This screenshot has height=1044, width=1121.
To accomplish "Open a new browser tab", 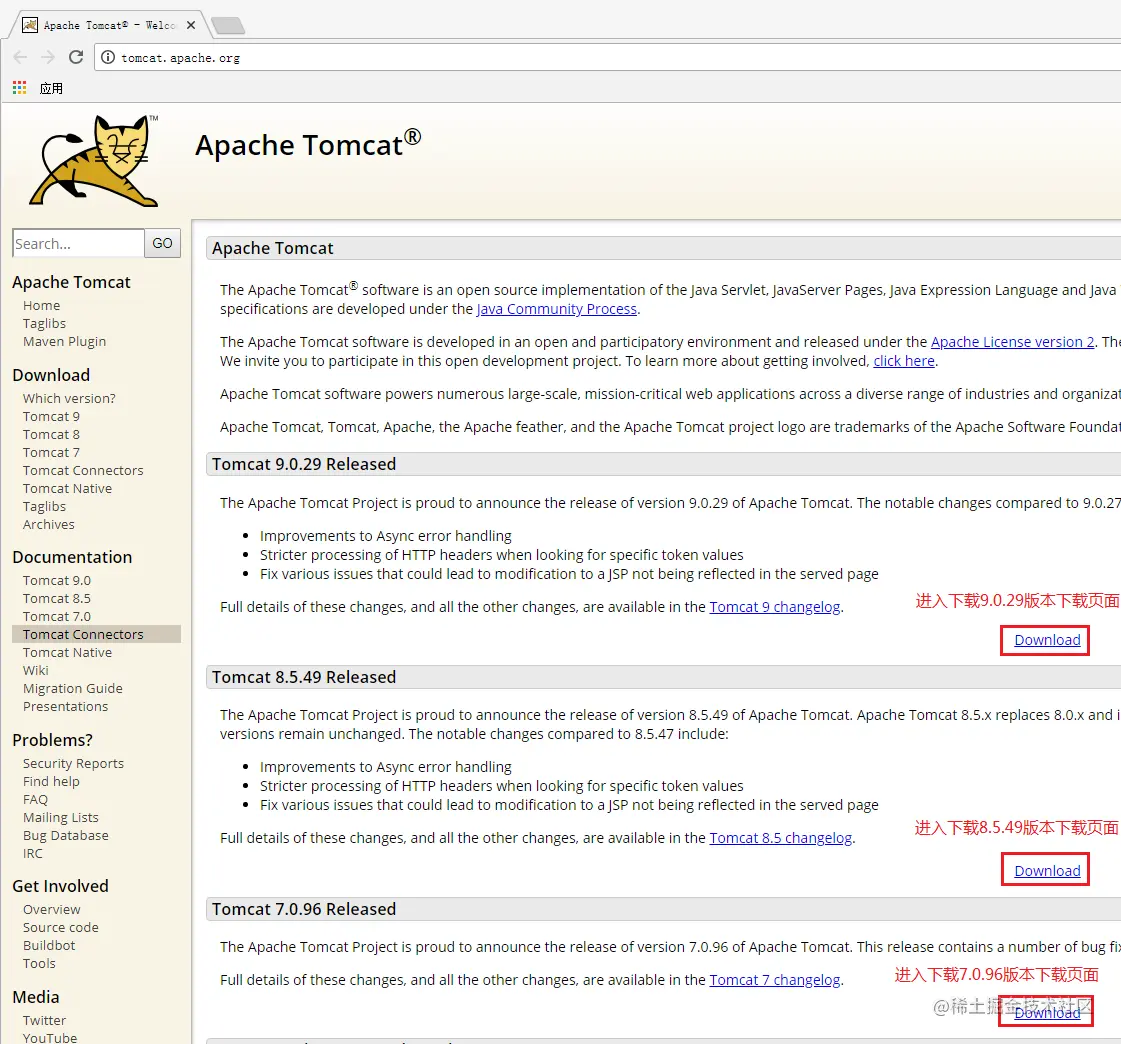I will tap(229, 26).
